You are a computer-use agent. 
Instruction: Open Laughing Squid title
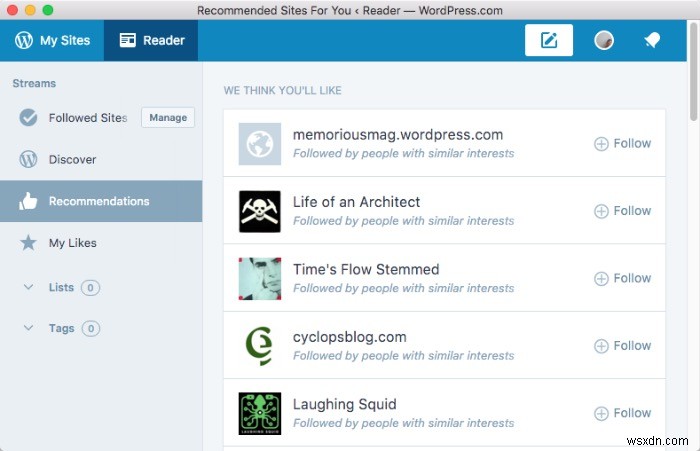pos(345,404)
